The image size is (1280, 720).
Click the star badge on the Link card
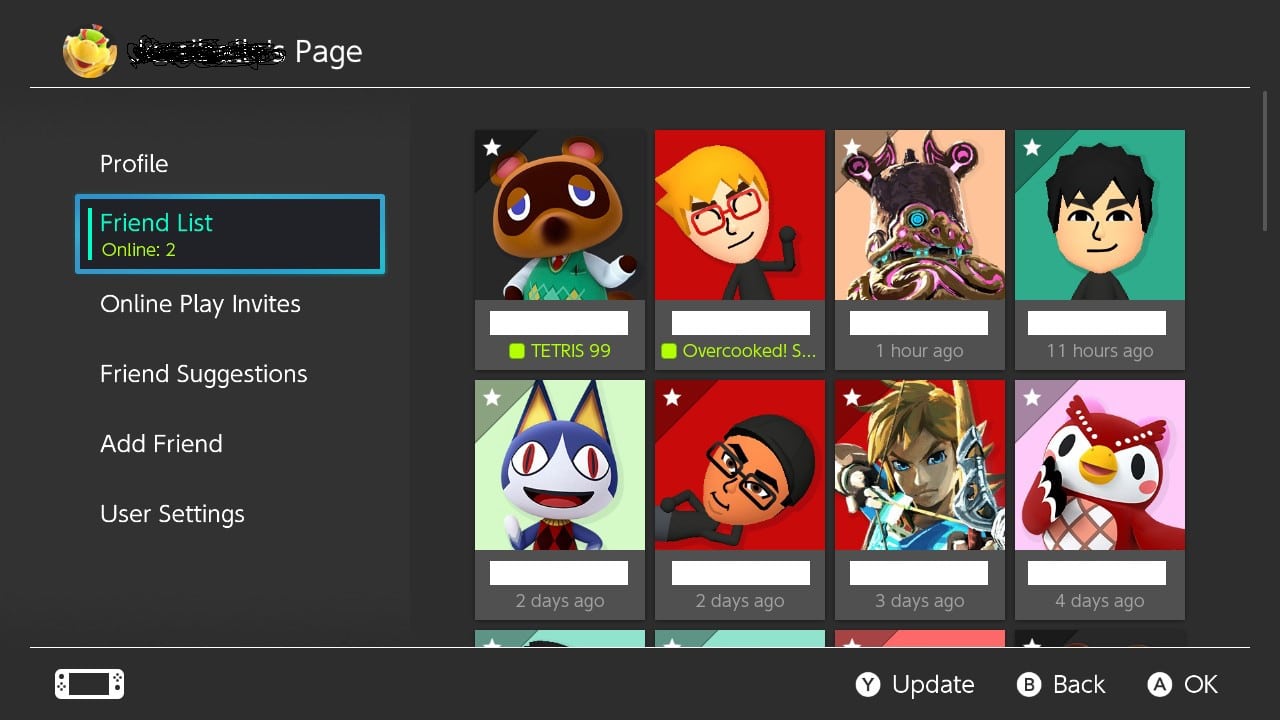(851, 398)
